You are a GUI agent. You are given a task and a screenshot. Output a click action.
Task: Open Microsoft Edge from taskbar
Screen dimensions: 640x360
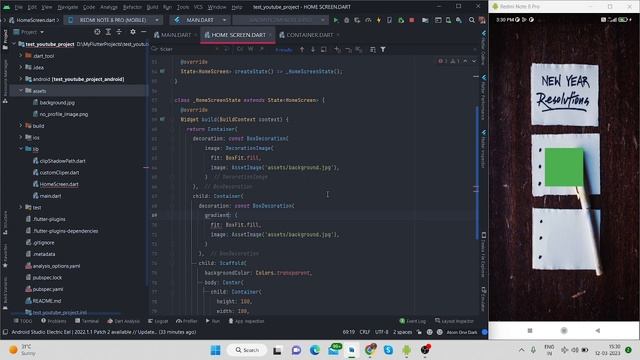click(x=315, y=350)
